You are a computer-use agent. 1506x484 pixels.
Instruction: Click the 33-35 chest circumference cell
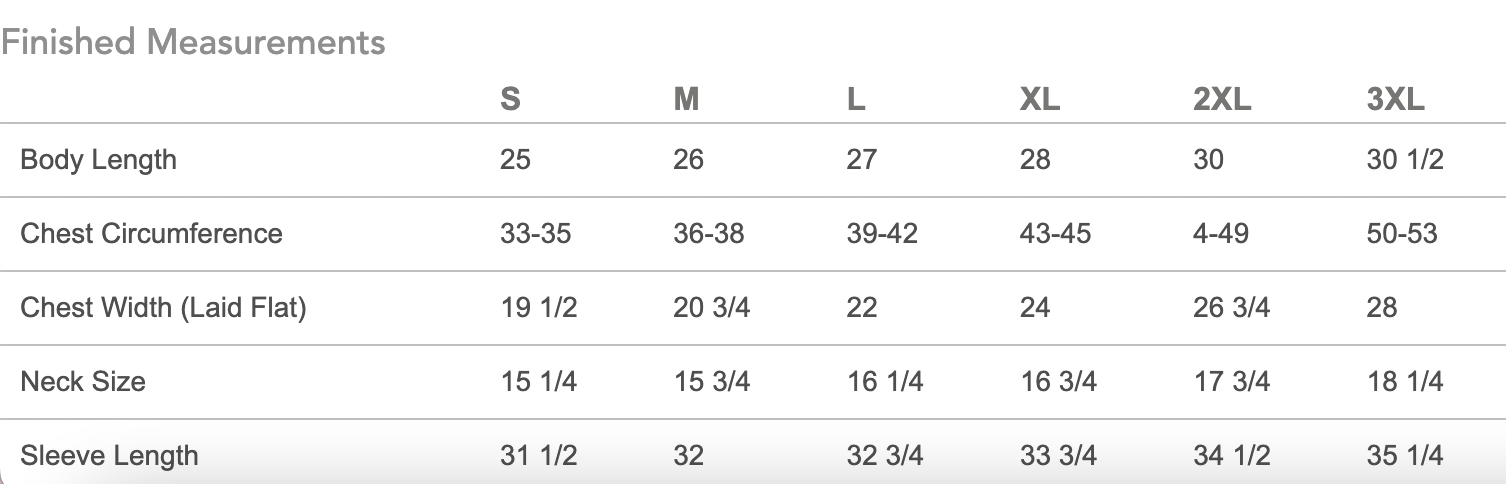pos(535,234)
